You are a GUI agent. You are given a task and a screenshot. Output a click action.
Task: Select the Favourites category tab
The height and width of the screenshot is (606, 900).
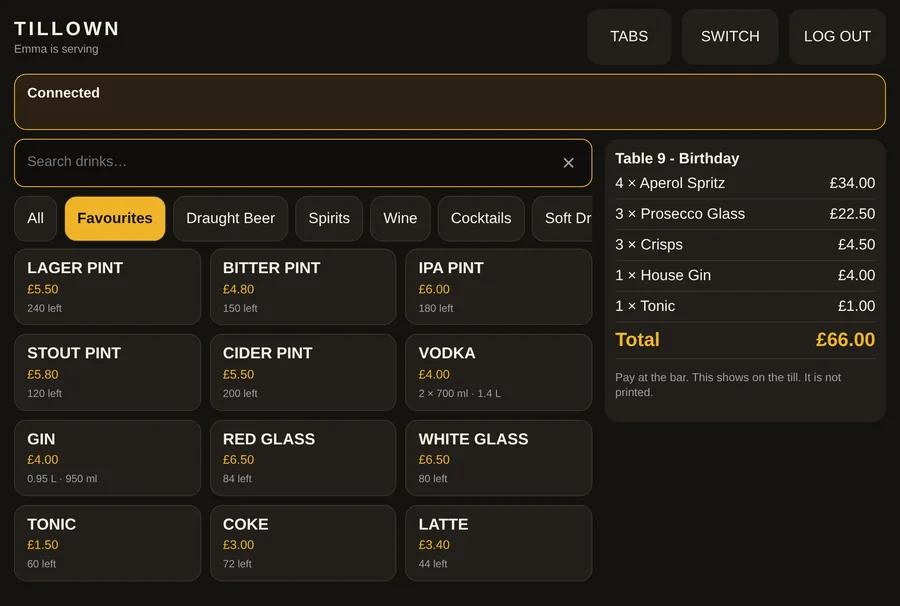(x=115, y=219)
